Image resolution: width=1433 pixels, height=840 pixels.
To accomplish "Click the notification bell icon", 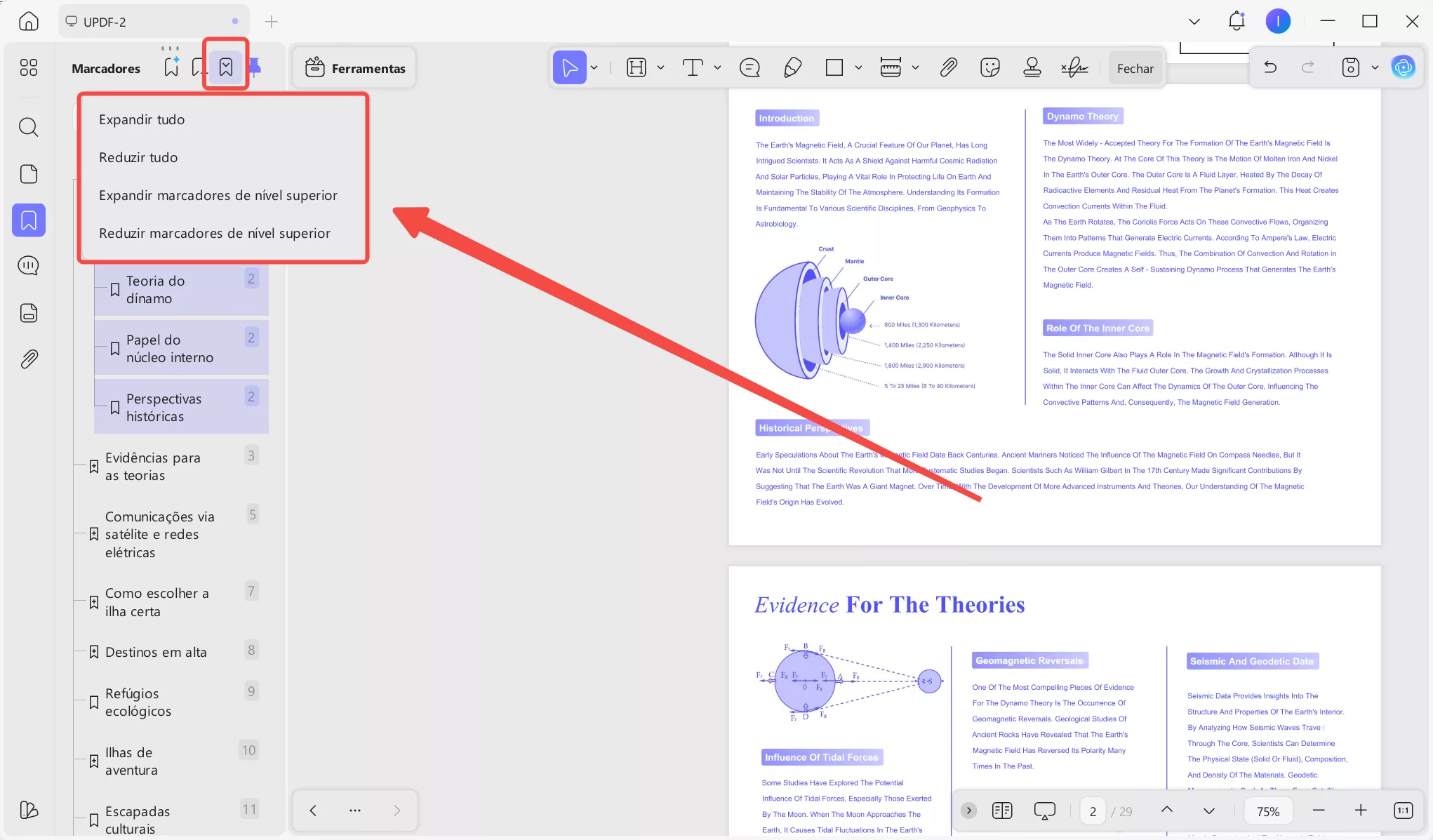I will [1236, 21].
